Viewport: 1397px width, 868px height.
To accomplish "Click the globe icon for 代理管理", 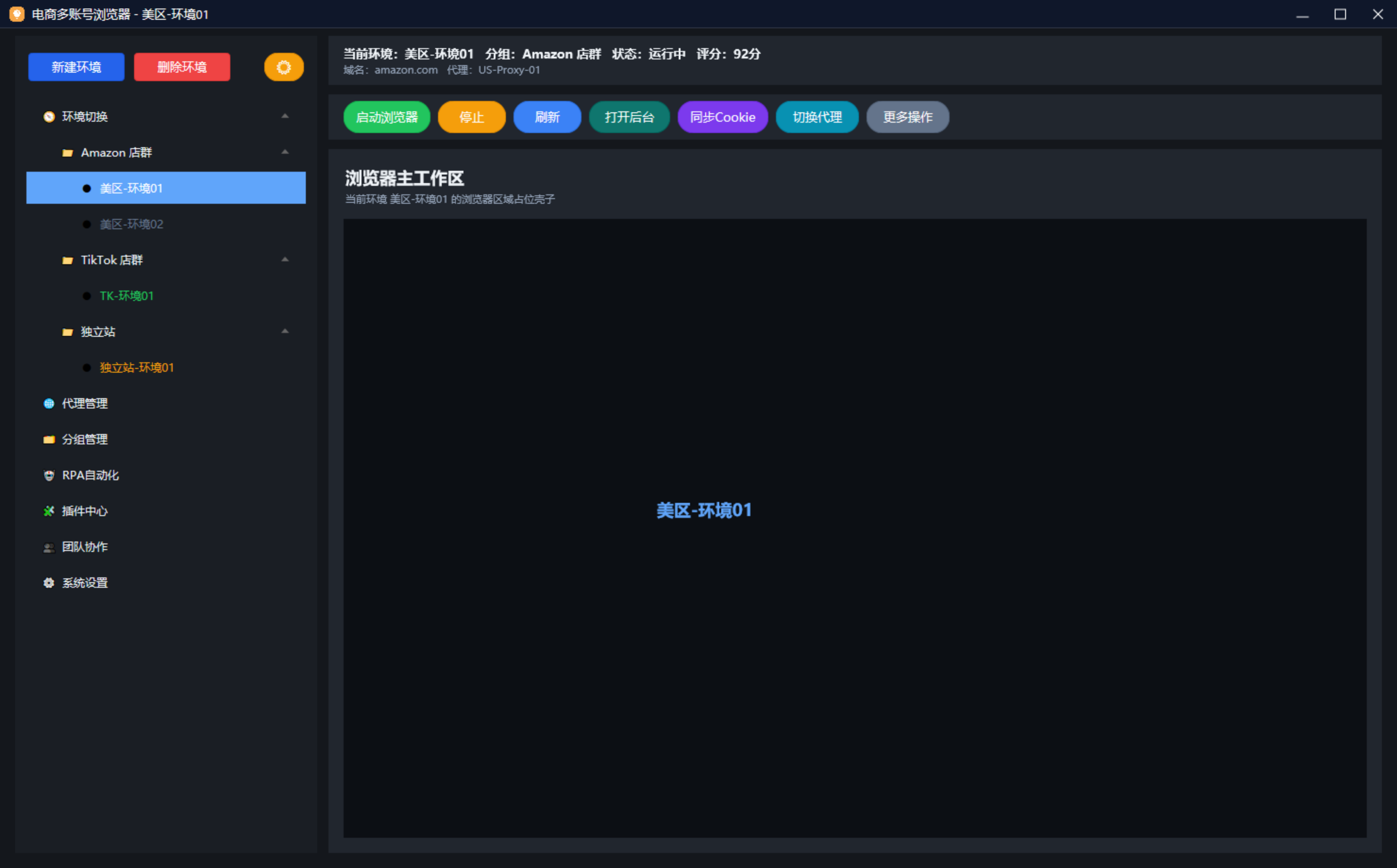I will [49, 404].
